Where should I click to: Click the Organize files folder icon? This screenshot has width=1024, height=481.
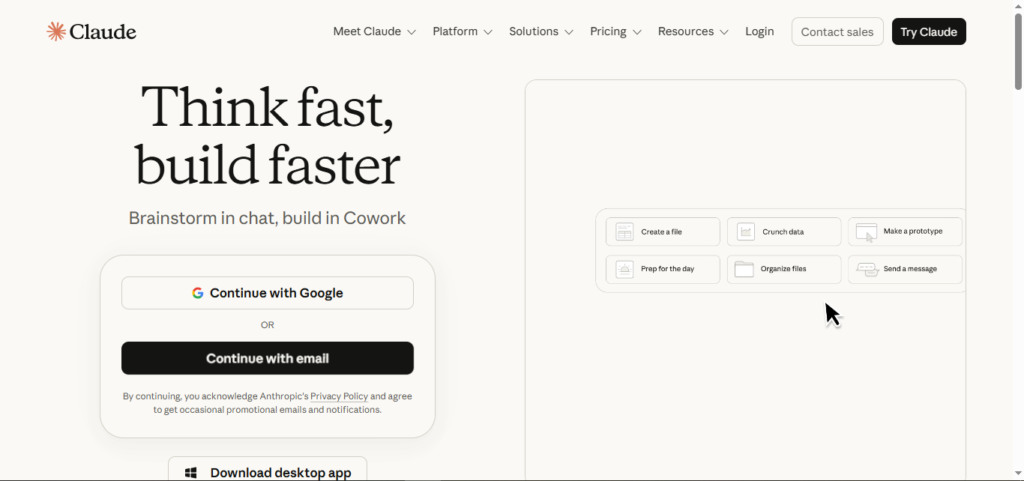point(744,269)
